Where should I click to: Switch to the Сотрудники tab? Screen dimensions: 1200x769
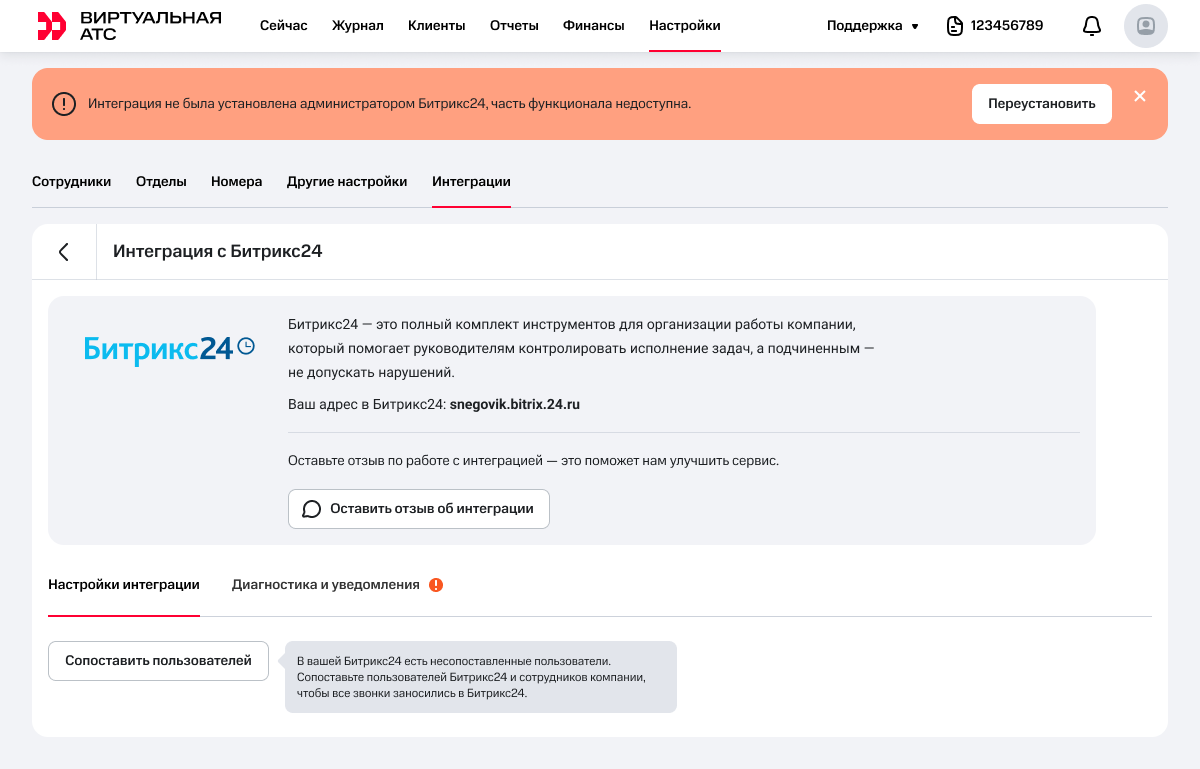point(71,182)
